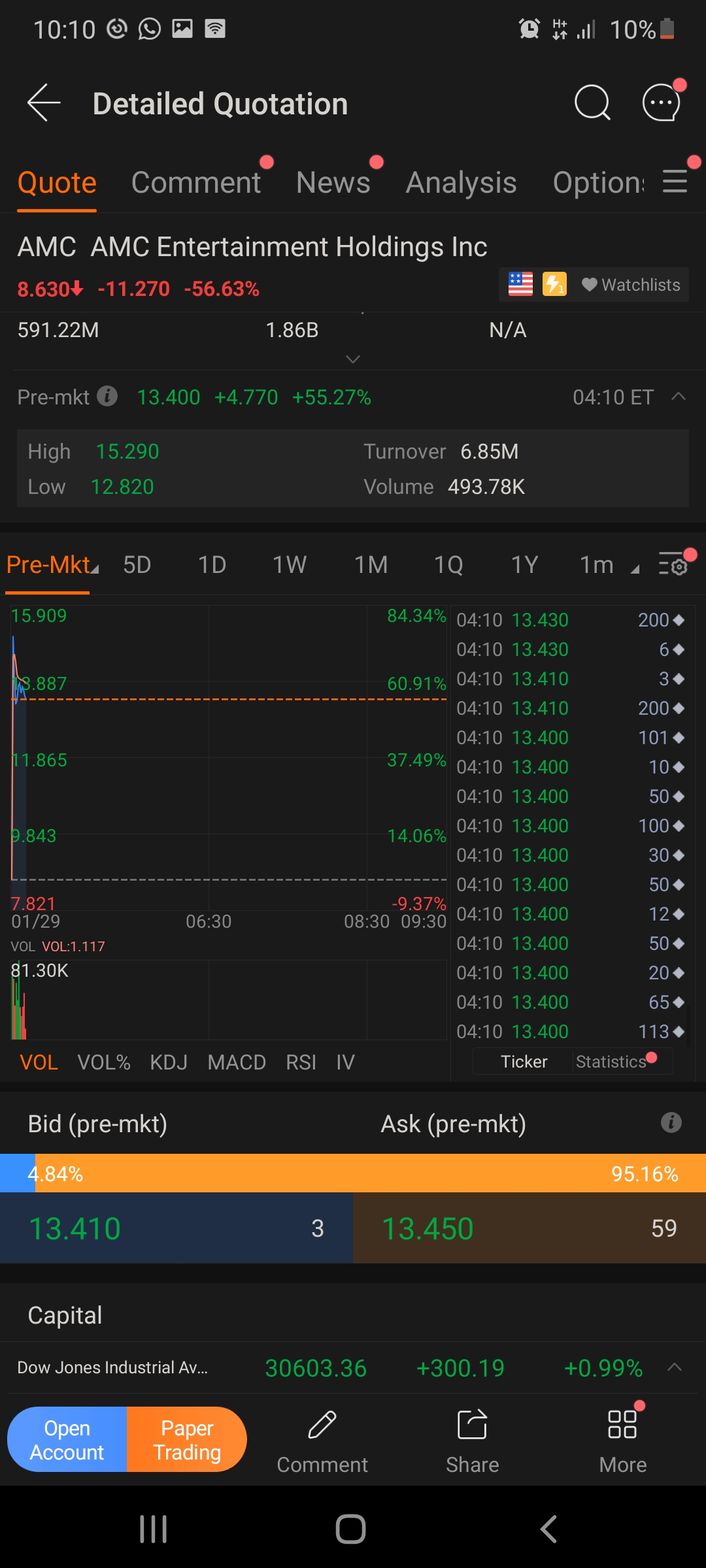The height and width of the screenshot is (1568, 706).
Task: Select the IV indicator
Action: [x=345, y=1062]
